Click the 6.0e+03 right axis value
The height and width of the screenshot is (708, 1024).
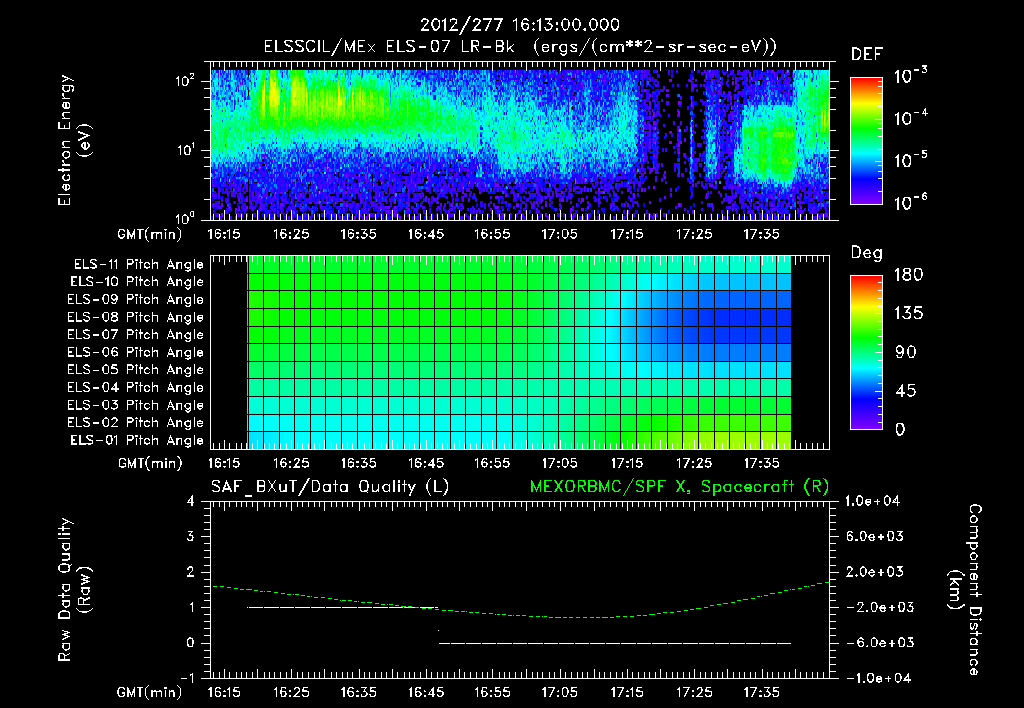click(875, 537)
